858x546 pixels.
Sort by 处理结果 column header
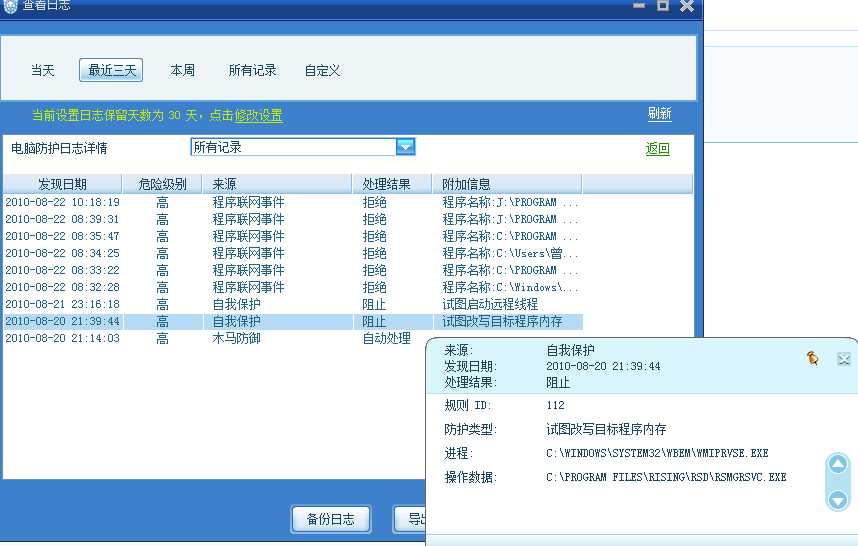[392, 184]
